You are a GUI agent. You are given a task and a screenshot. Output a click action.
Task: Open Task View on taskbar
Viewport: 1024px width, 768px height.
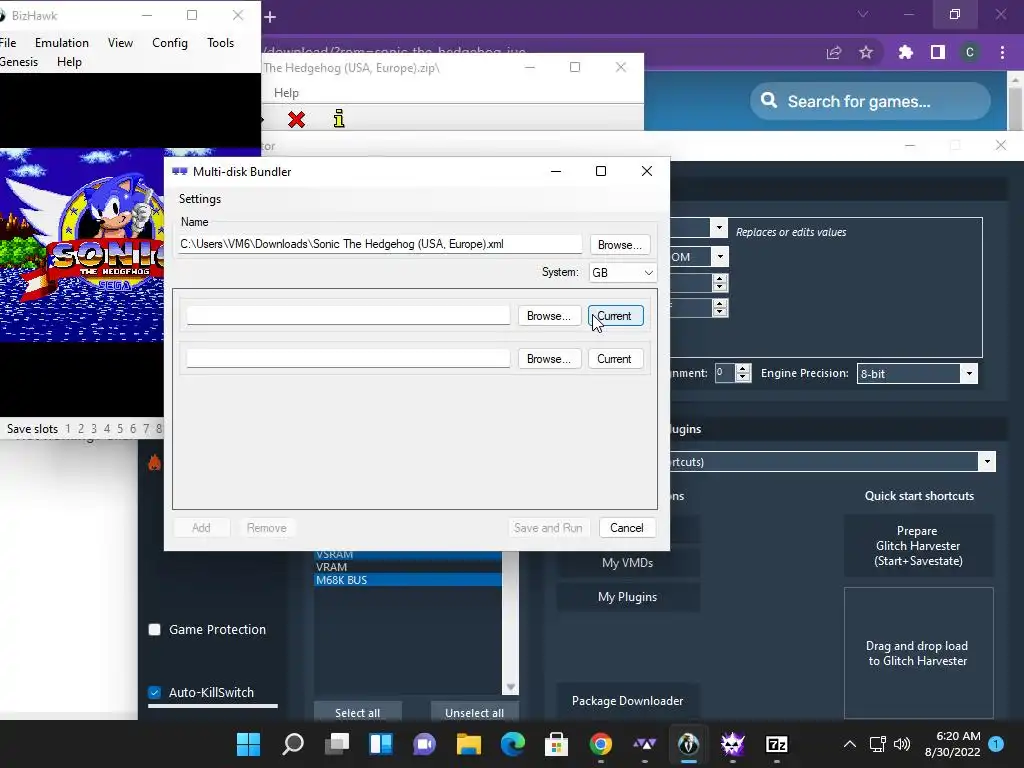point(337,744)
